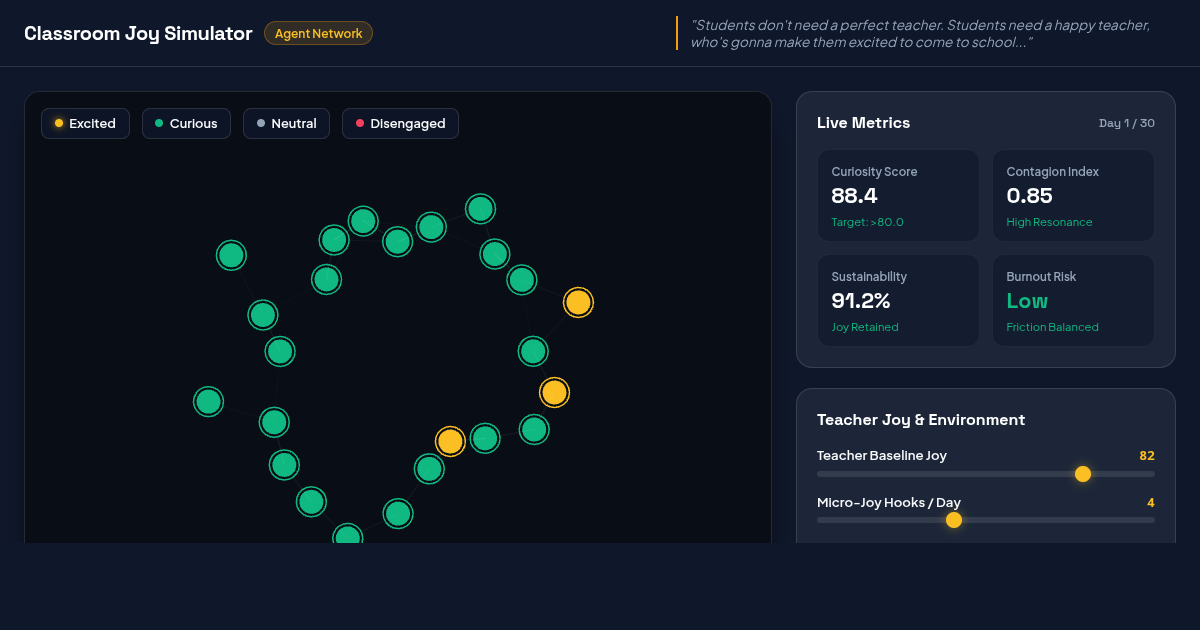Toggle the Neutral legend chip
The width and height of the screenshot is (1200, 630).
[x=286, y=124]
